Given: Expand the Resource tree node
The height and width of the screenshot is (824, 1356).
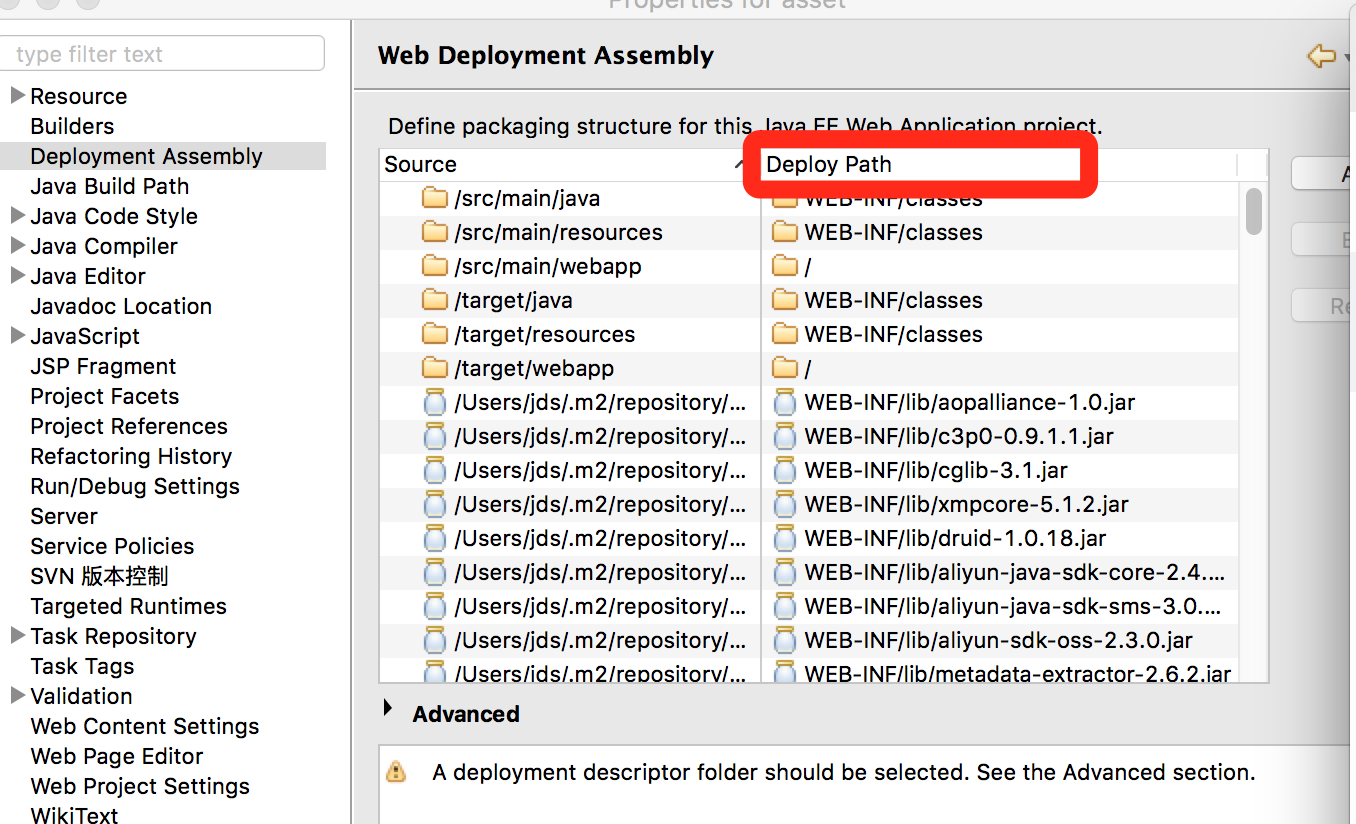Looking at the screenshot, I should (17, 96).
